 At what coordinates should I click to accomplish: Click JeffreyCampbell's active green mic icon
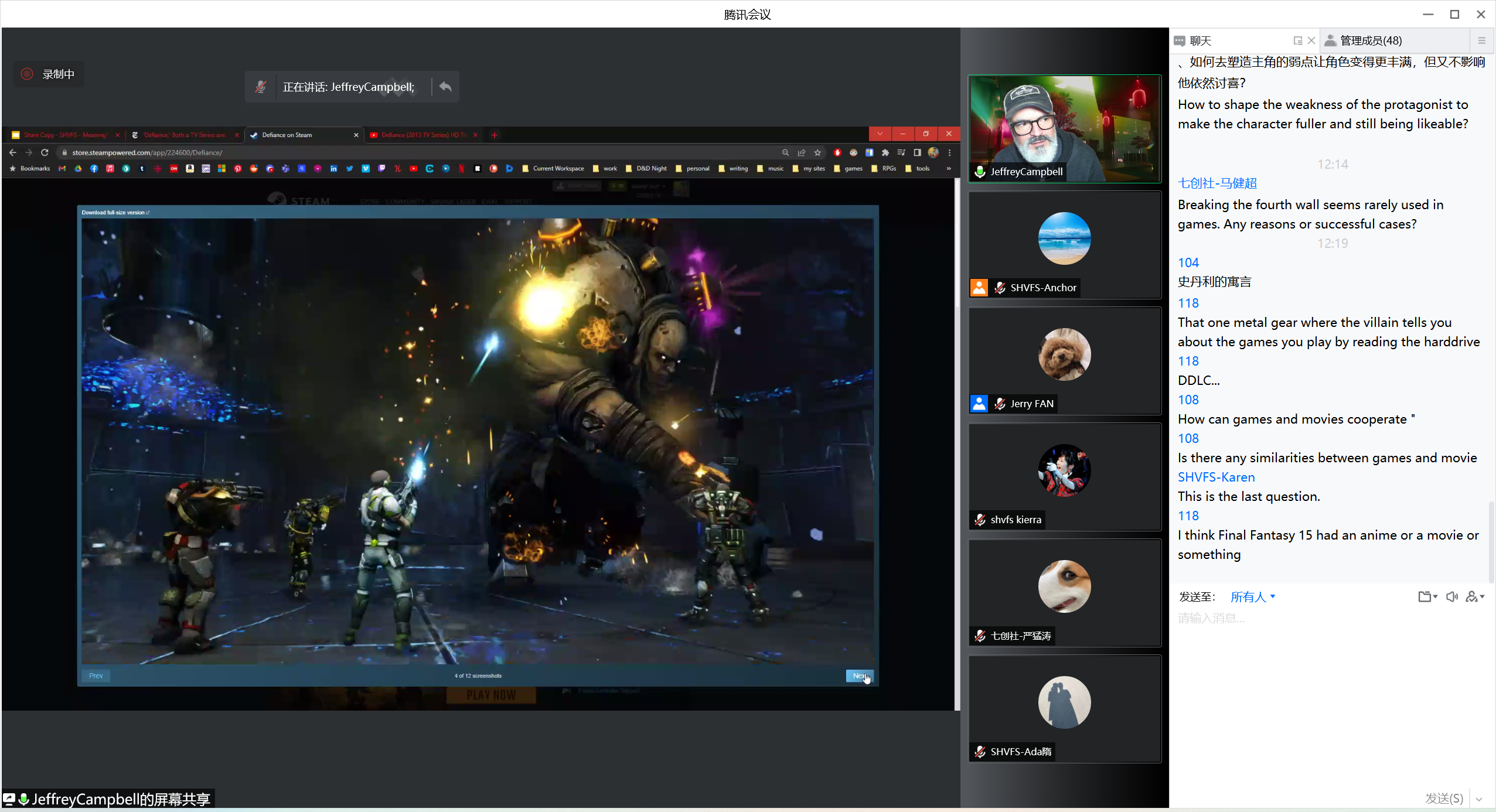[980, 172]
